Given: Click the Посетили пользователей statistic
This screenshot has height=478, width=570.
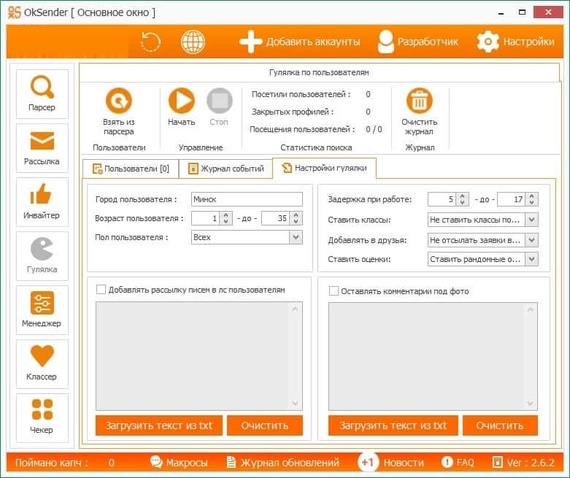Looking at the screenshot, I should (311, 94).
